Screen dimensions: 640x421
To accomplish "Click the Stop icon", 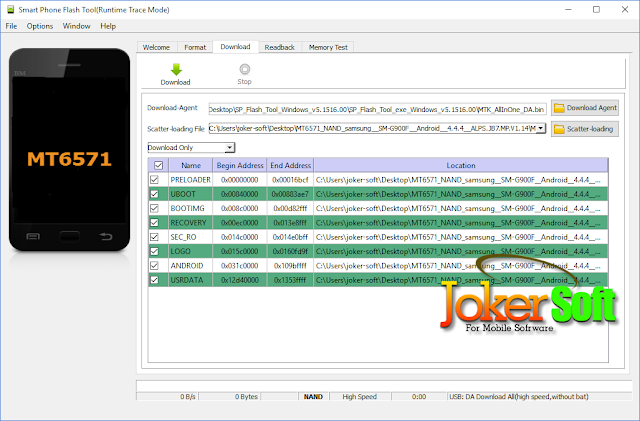I will pyautogui.click(x=244, y=69).
